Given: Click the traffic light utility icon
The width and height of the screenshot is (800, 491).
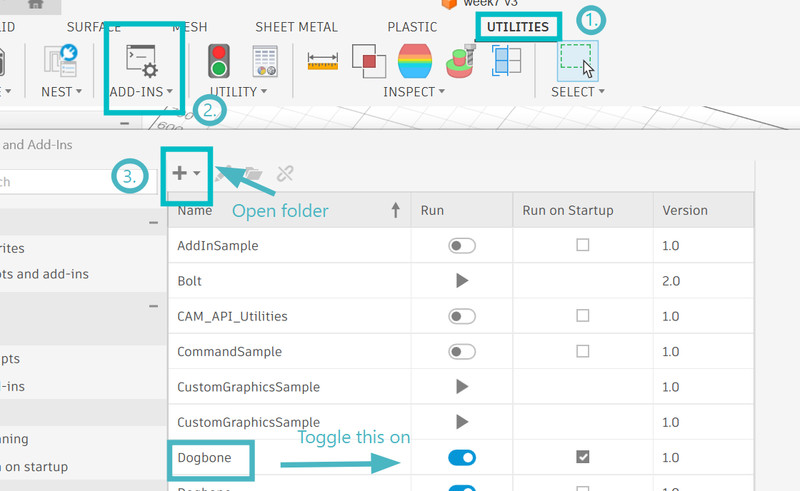Looking at the screenshot, I should [x=218, y=61].
